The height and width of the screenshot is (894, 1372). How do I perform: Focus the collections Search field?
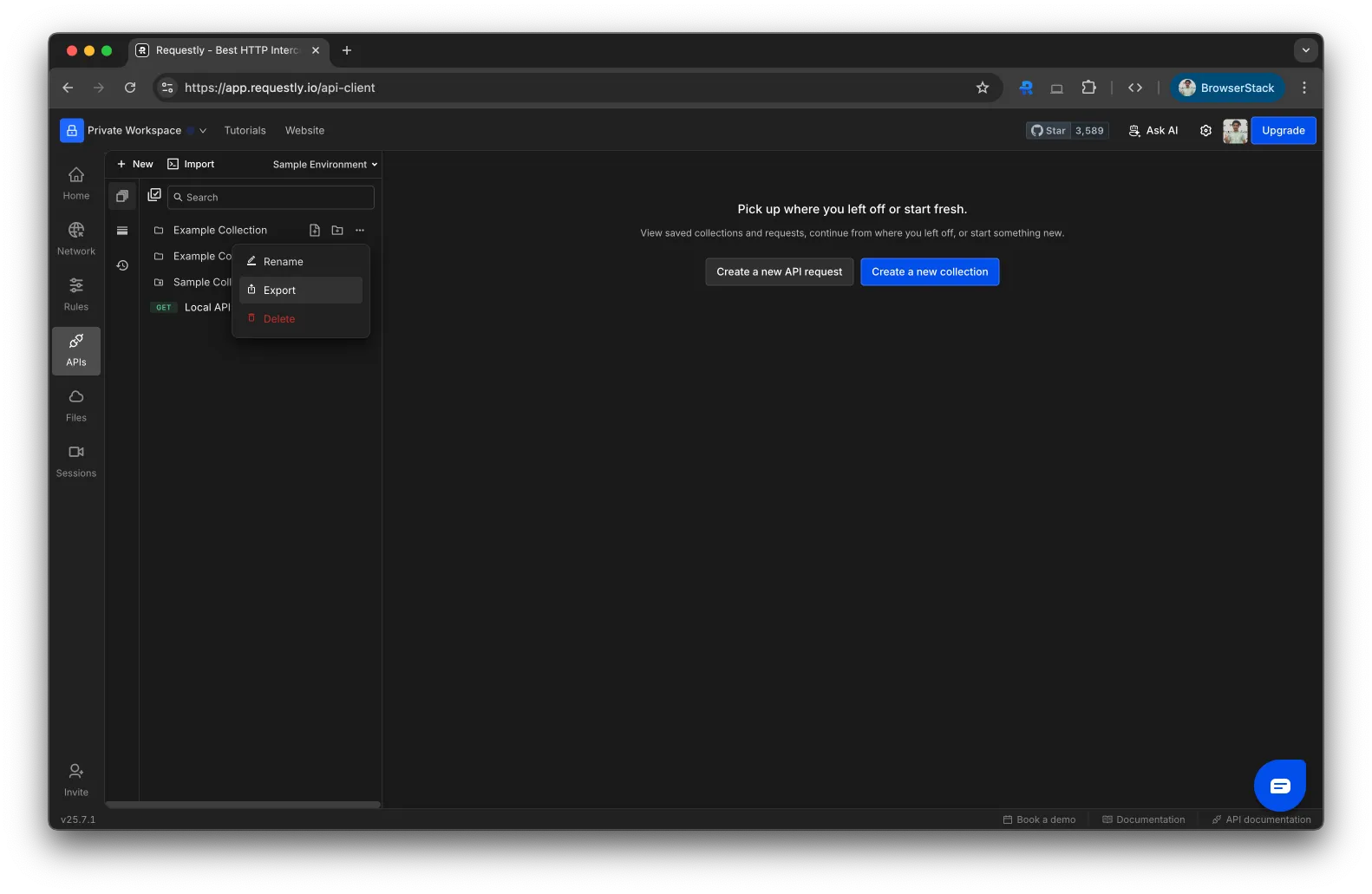pos(271,197)
